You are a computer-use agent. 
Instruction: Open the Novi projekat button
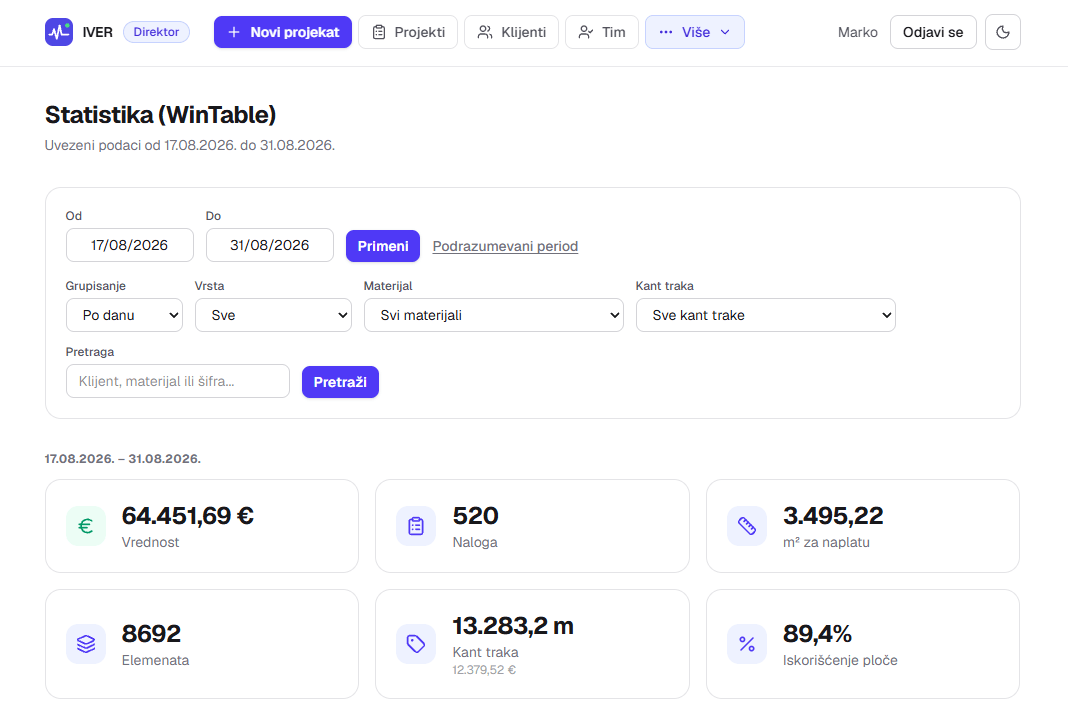coord(283,32)
